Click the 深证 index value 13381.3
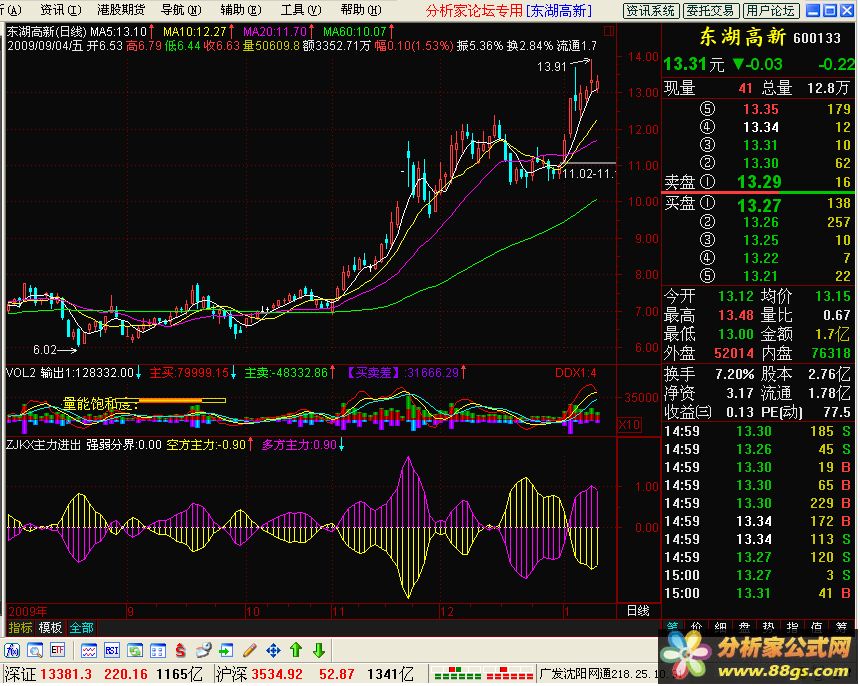The width and height of the screenshot is (860, 686). point(66,673)
